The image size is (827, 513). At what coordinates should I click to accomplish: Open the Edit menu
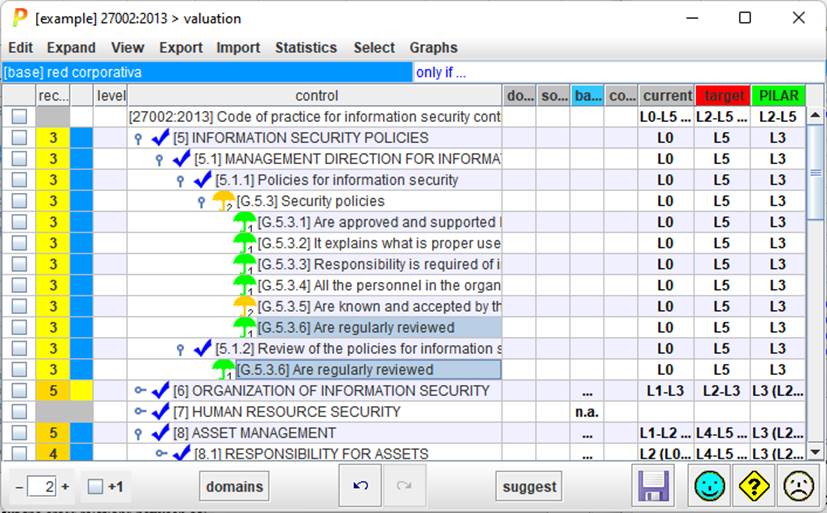(21, 47)
